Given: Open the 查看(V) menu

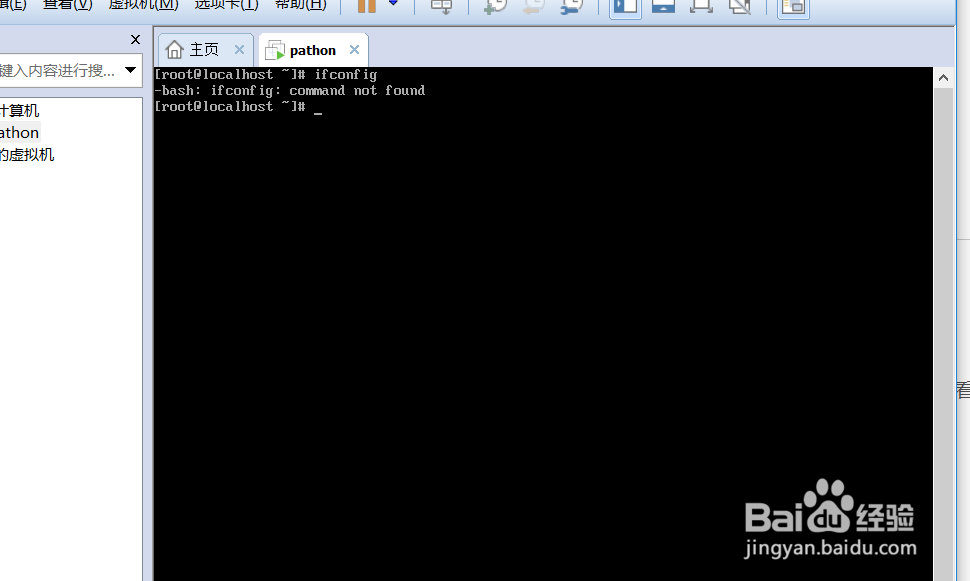Looking at the screenshot, I should (x=67, y=5).
